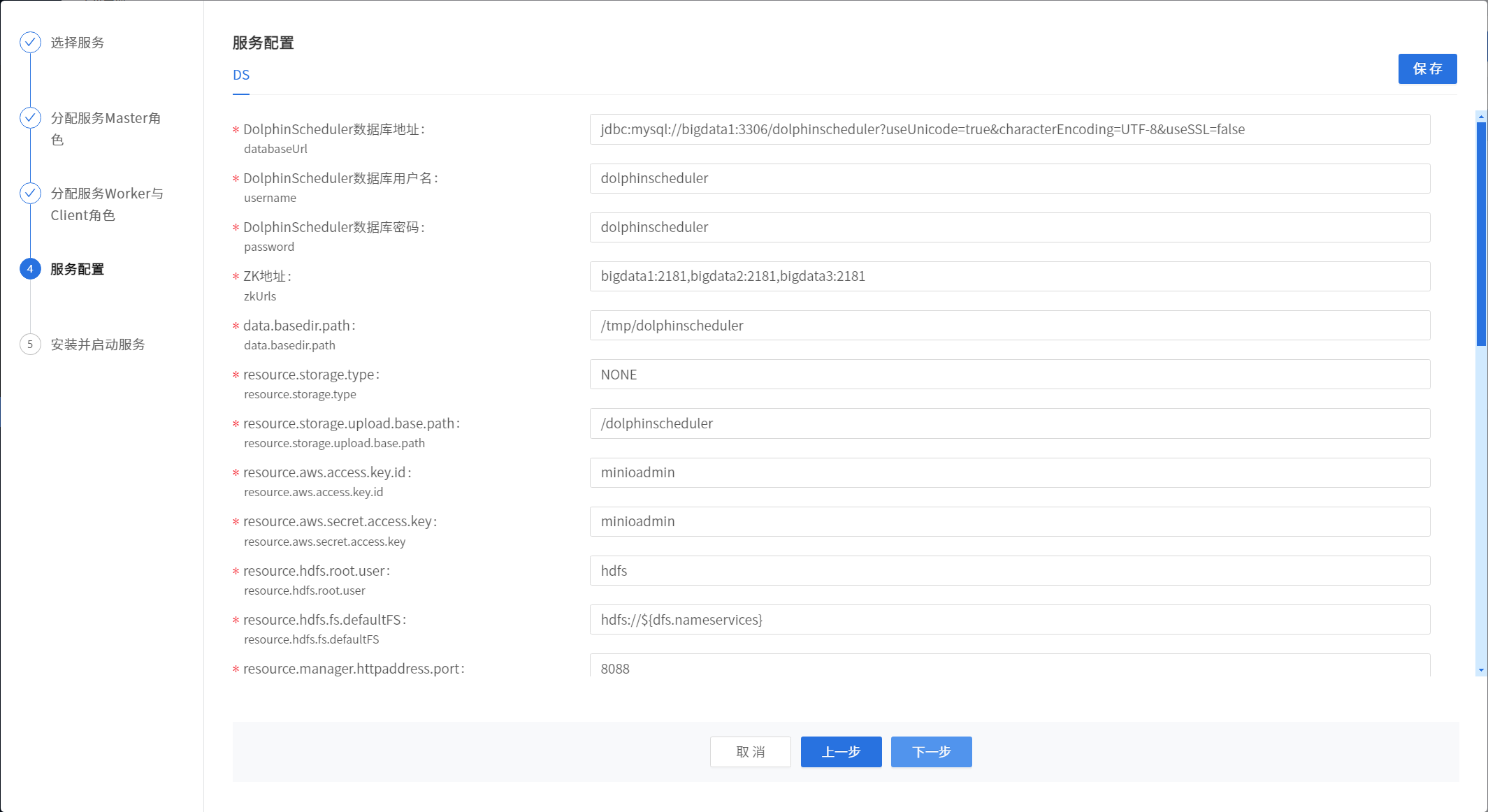Edit the data.basedir.path input field

[1009, 326]
